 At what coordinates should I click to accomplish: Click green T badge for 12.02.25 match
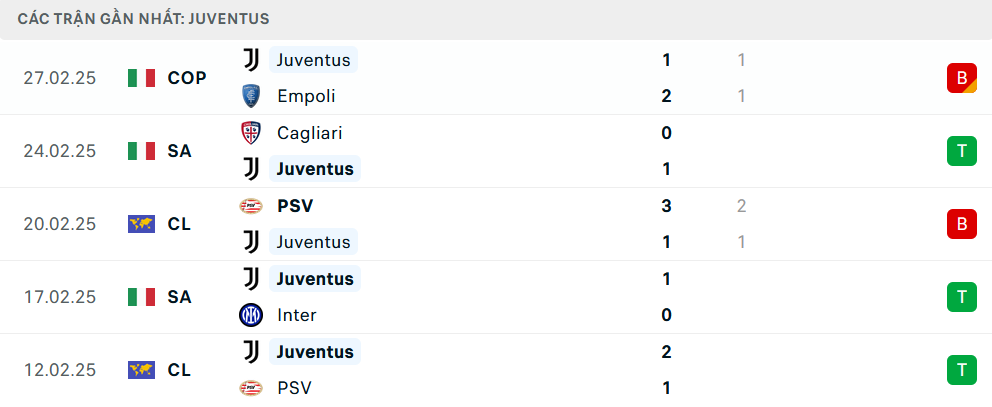(961, 370)
